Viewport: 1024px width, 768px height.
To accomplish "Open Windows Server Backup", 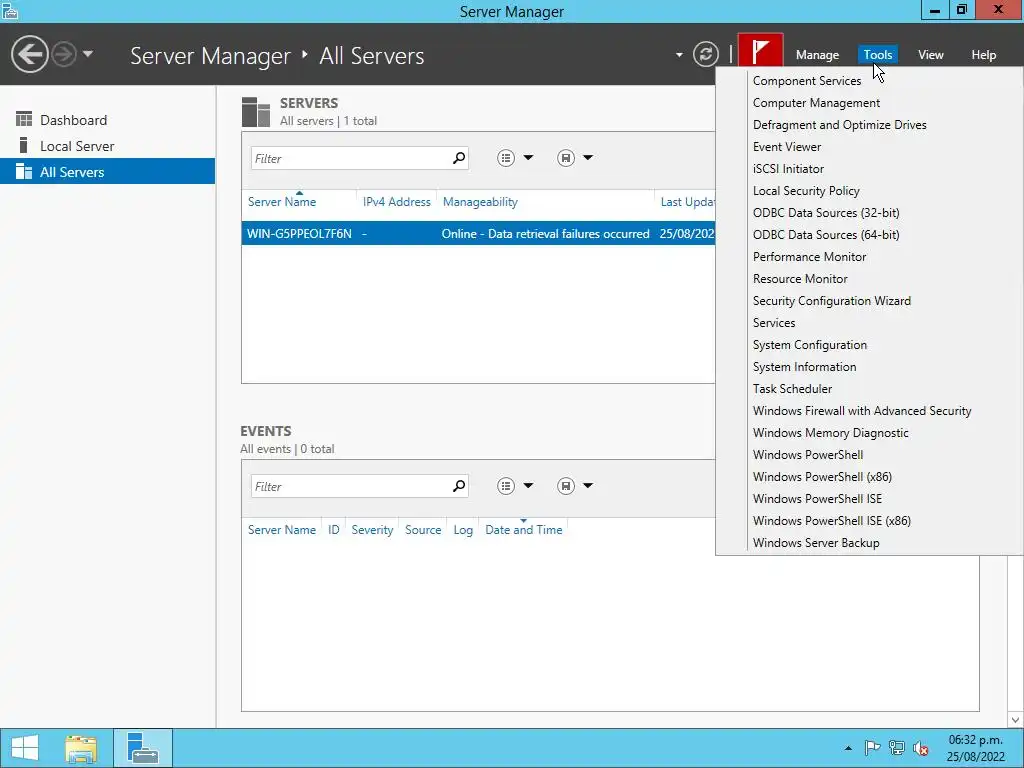I will tap(816, 543).
